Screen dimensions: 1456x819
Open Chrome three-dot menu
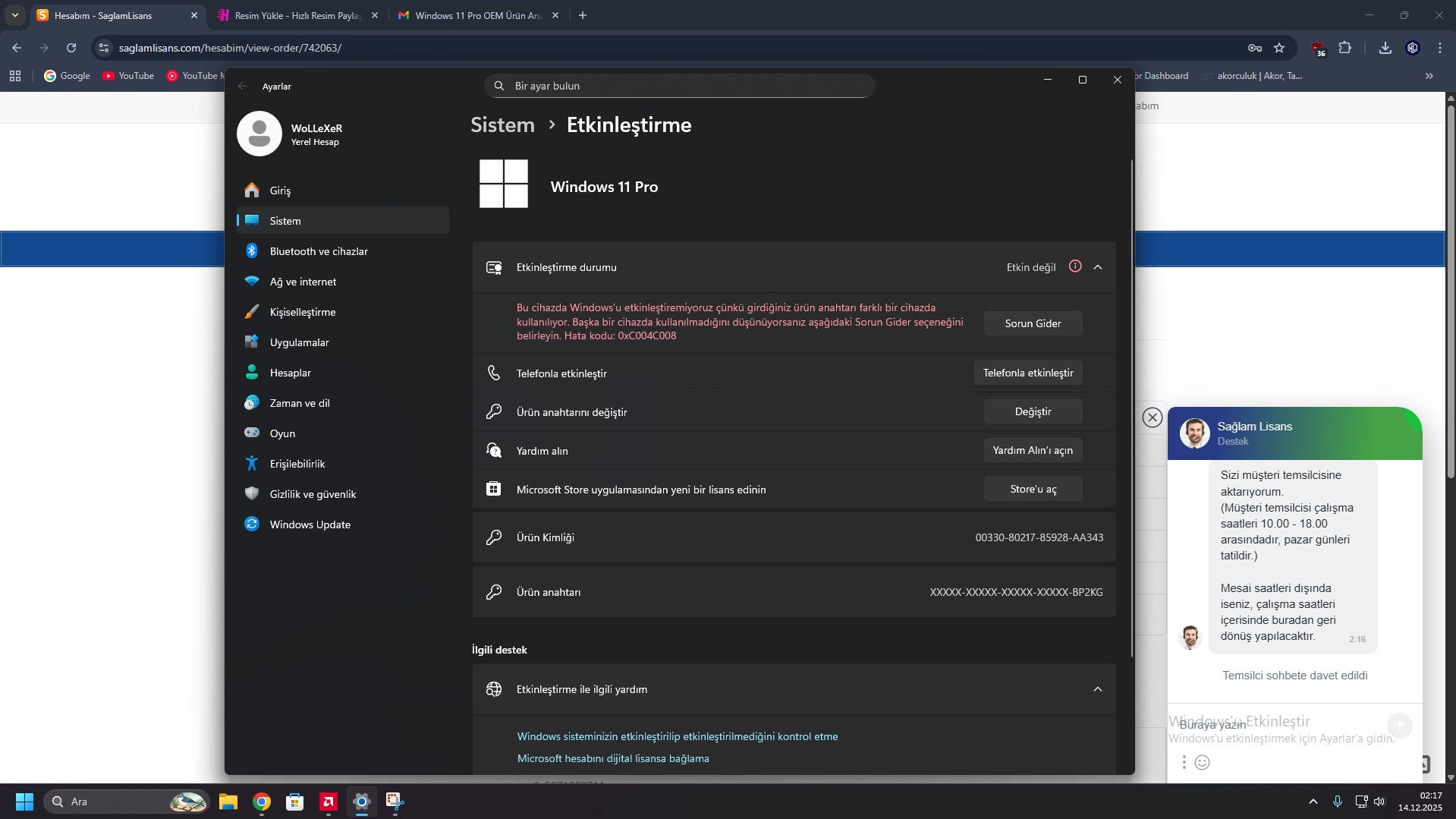pyautogui.click(x=1440, y=48)
